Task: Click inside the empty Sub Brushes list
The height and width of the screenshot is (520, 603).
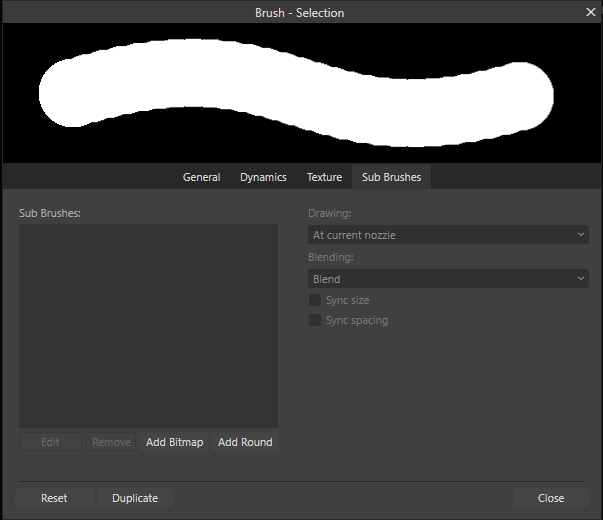Action: click(148, 326)
